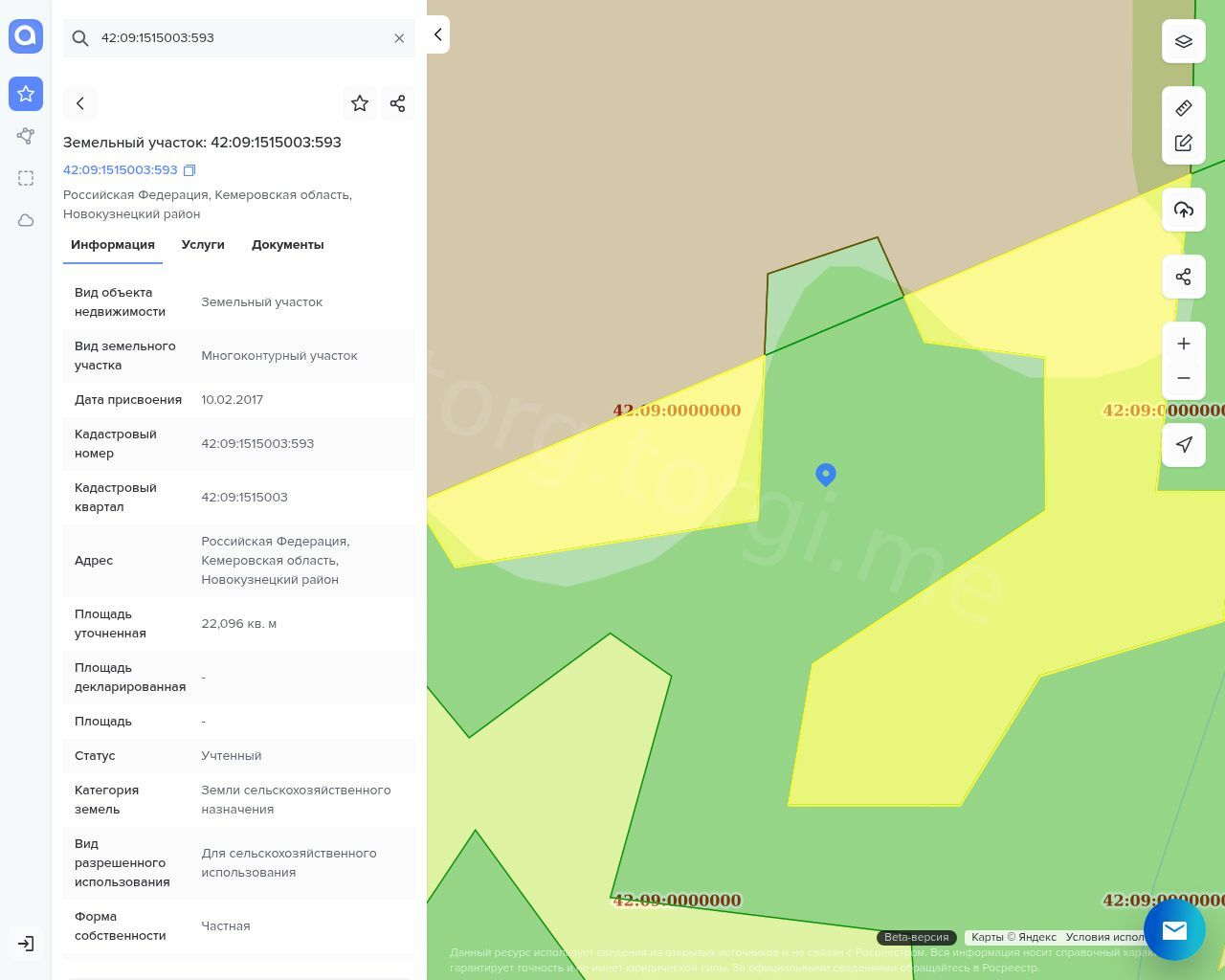Click the search input field

coord(239,38)
